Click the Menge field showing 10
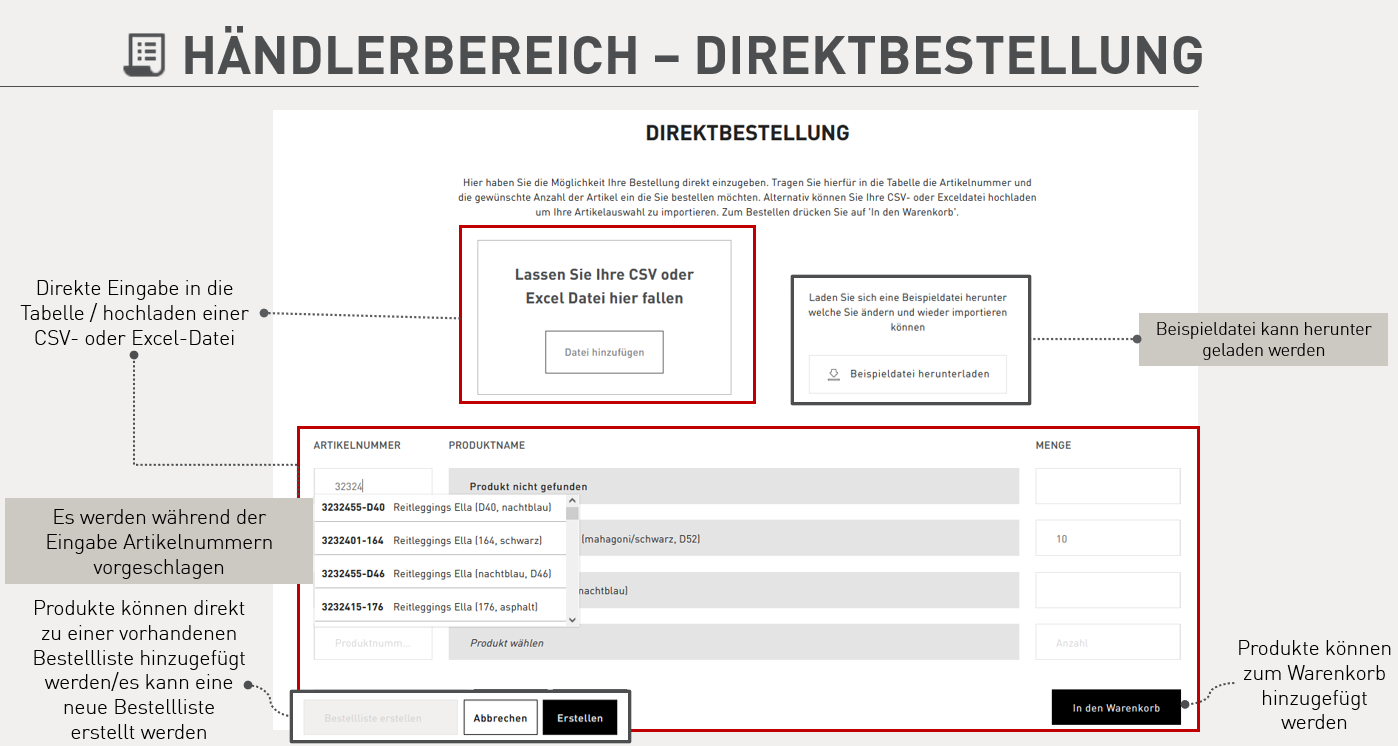Viewport: 1398px width, 746px height. tap(1107, 539)
